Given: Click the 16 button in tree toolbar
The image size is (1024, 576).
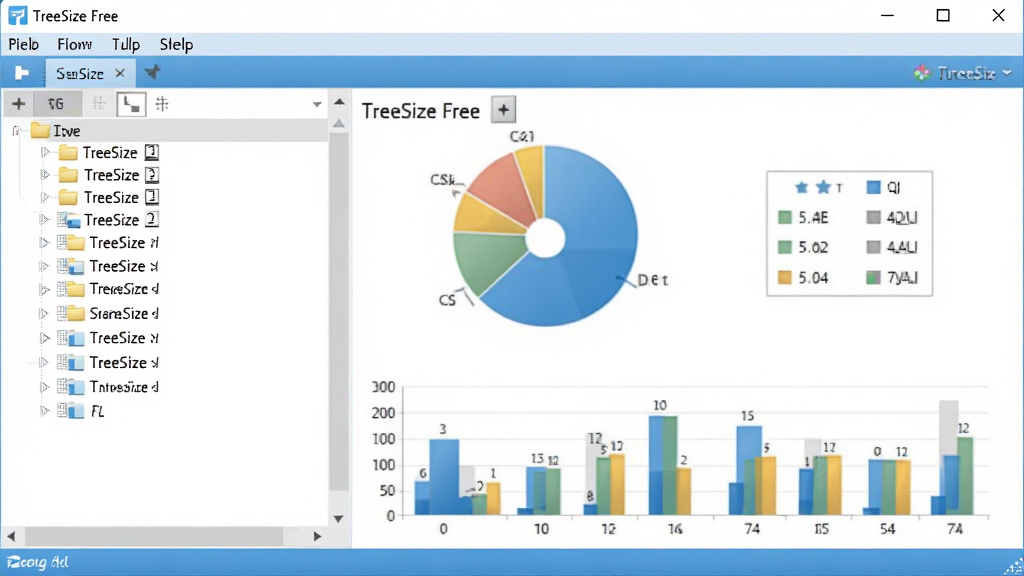Looking at the screenshot, I should pyautogui.click(x=56, y=104).
